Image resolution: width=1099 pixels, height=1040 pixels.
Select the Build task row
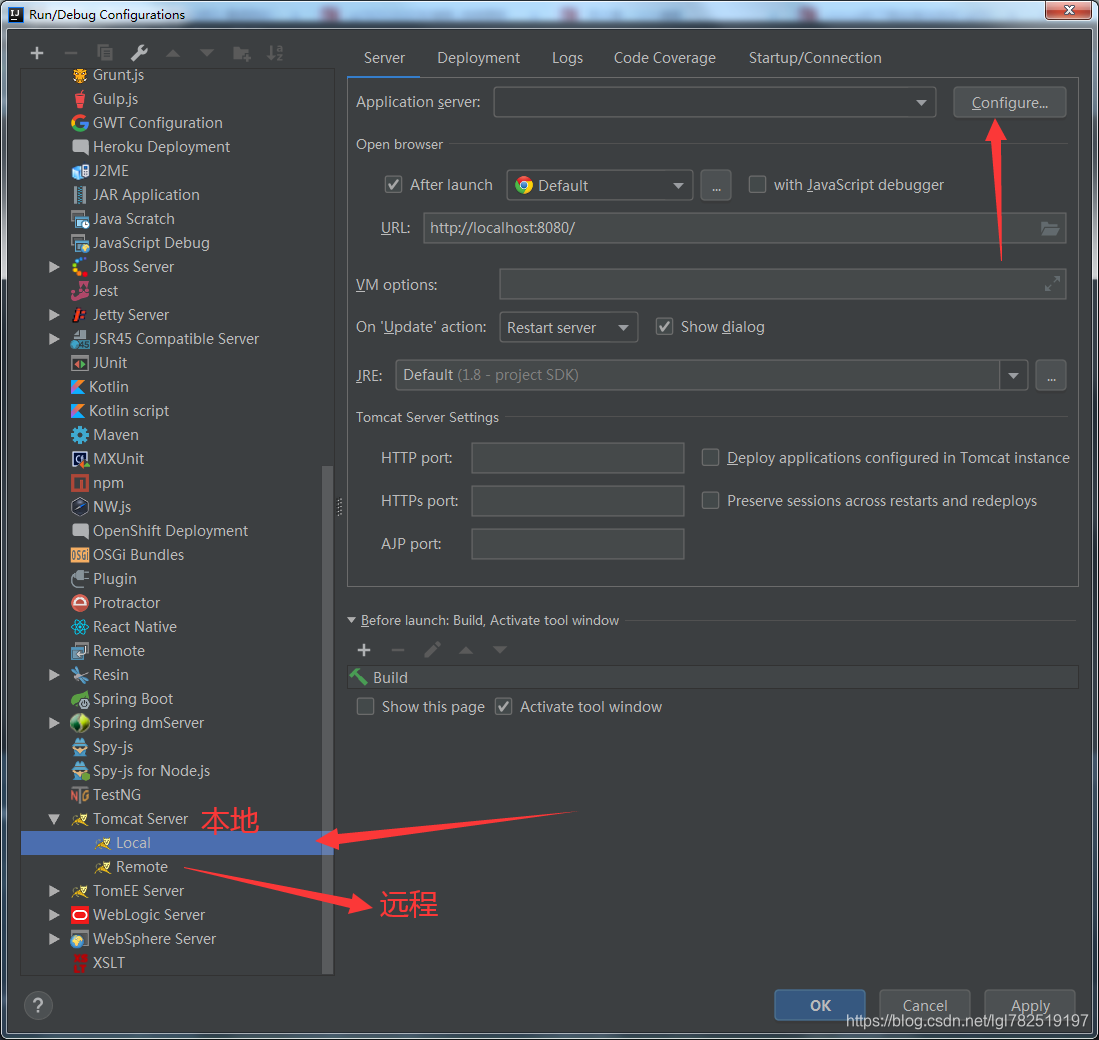click(712, 677)
